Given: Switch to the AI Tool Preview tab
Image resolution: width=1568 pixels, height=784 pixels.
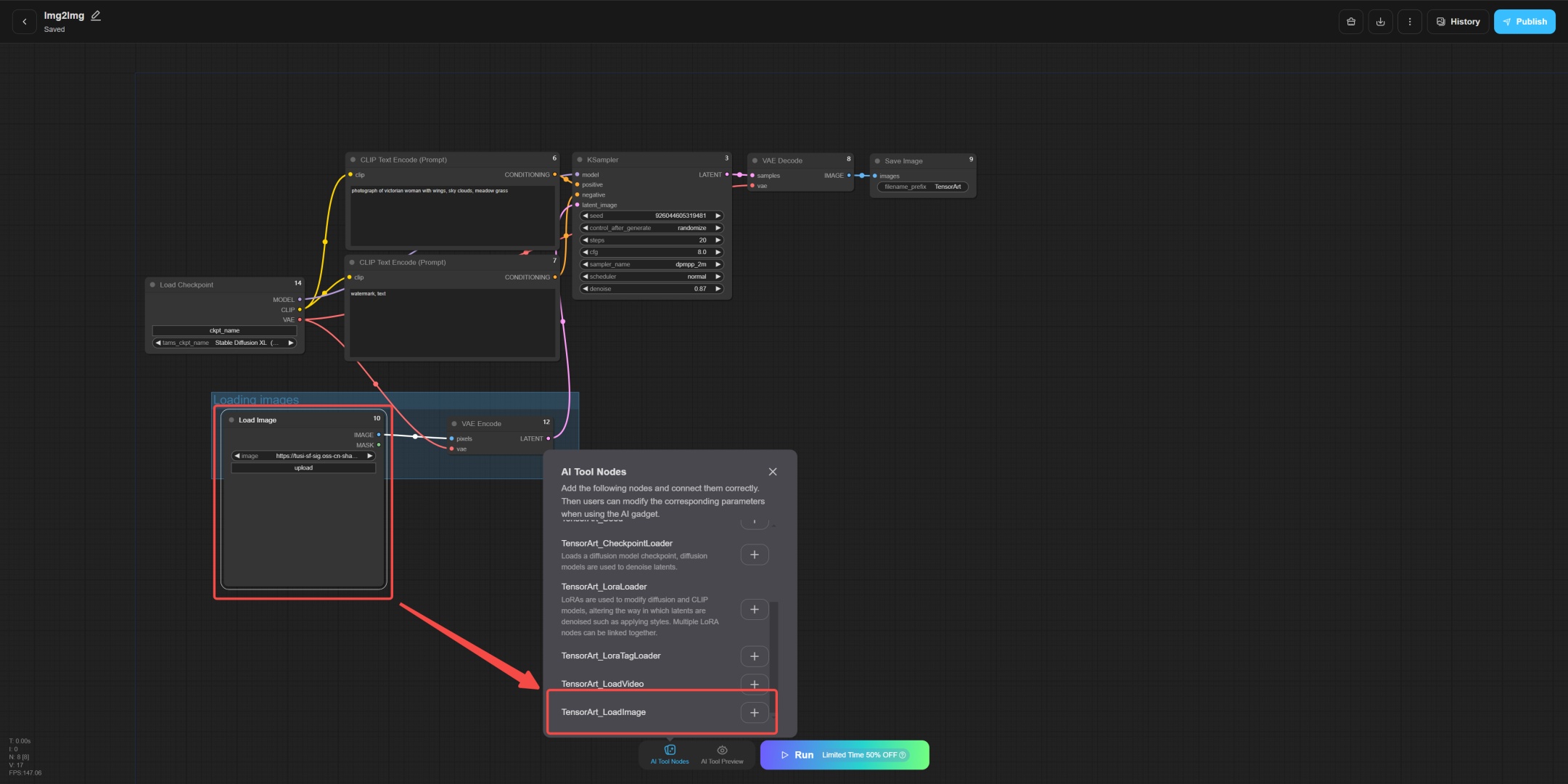Looking at the screenshot, I should tap(722, 755).
